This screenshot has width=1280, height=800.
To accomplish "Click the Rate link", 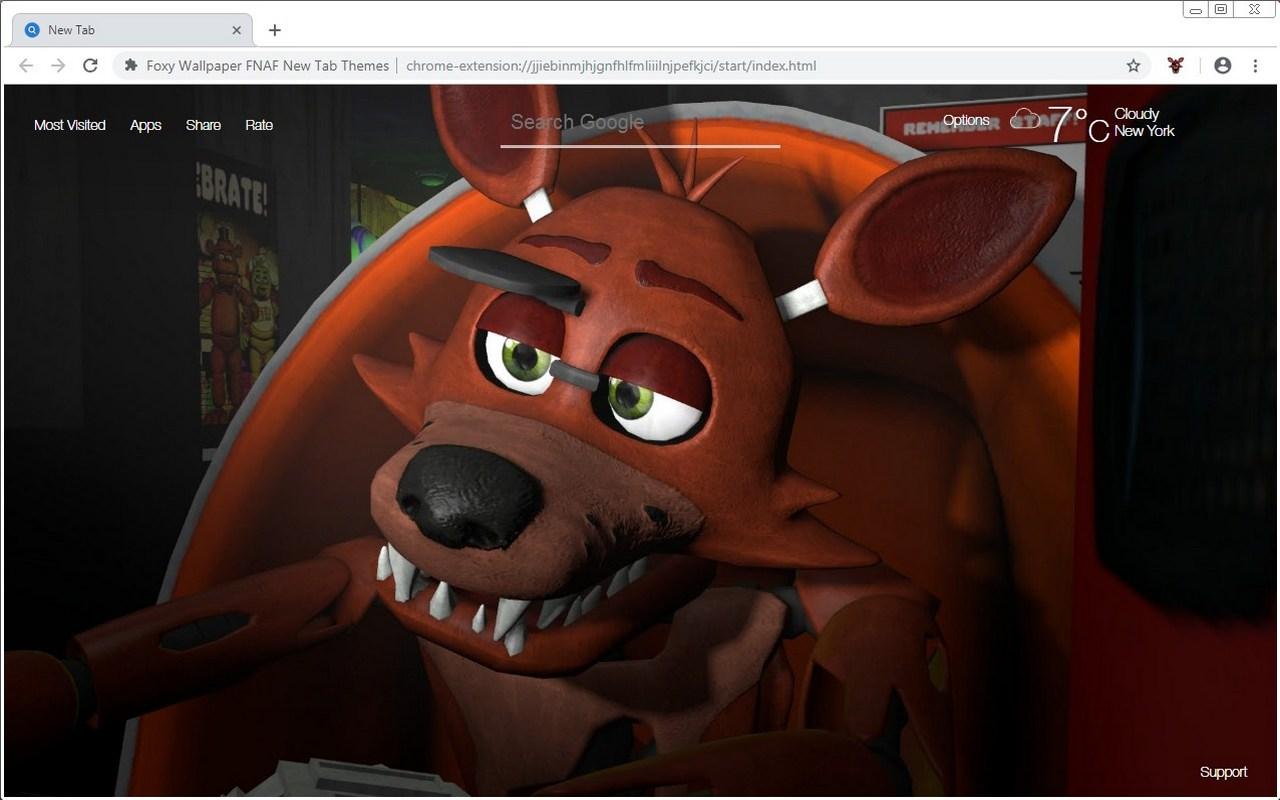I will pyautogui.click(x=259, y=125).
